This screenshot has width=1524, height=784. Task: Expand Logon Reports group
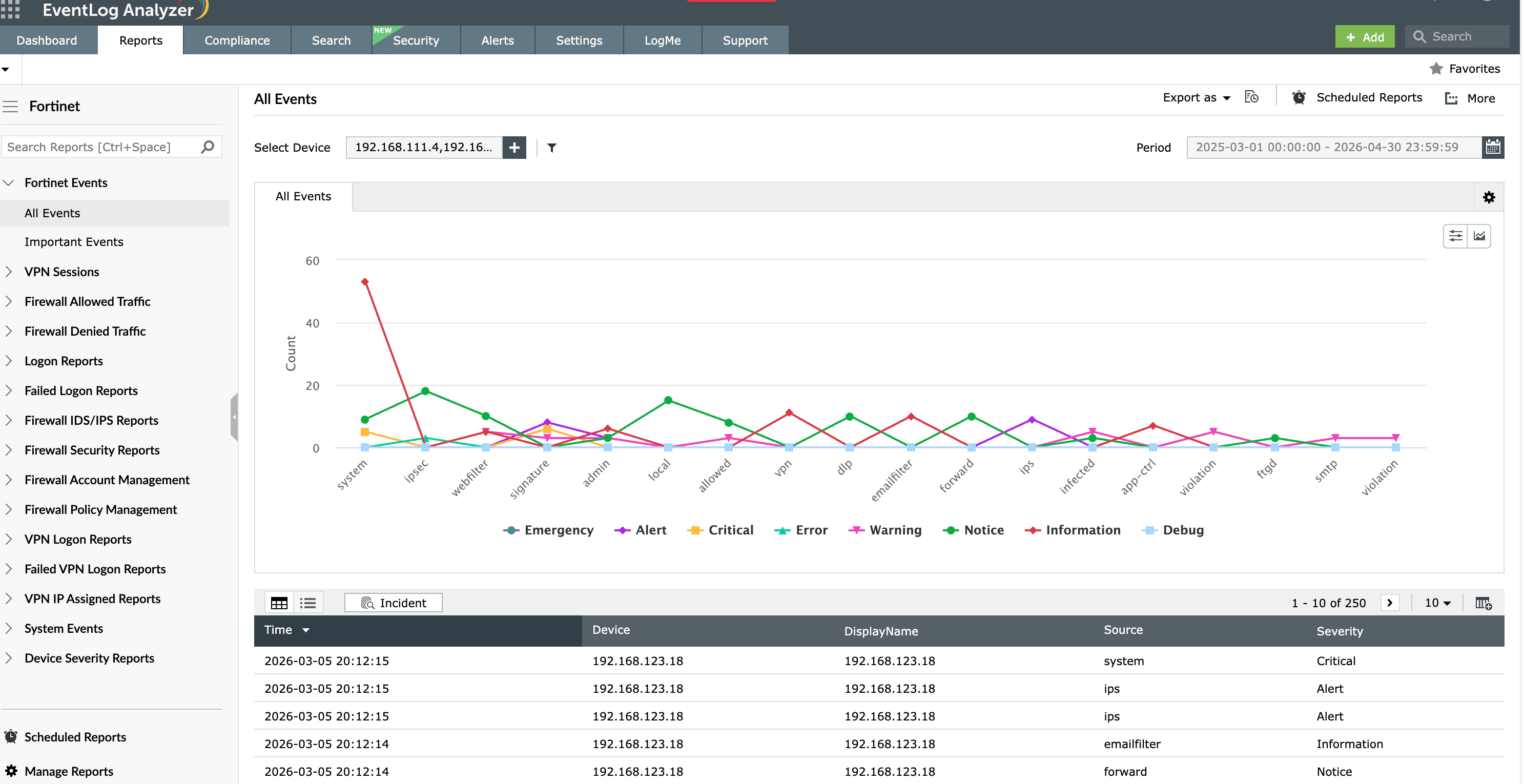pyautogui.click(x=9, y=361)
